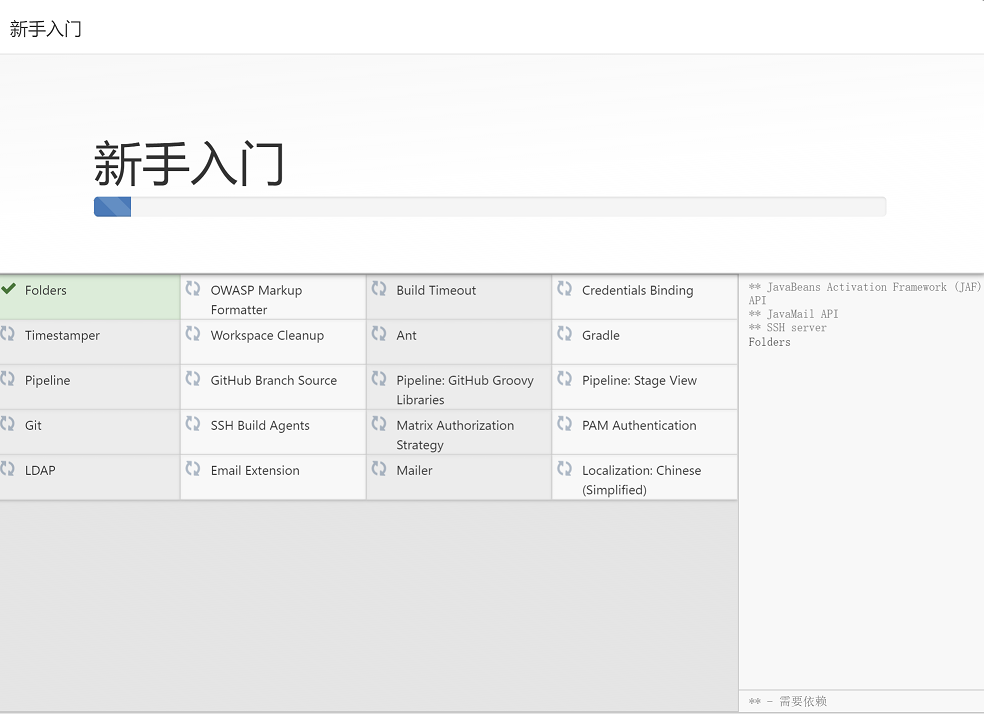Click the Pipeline: Stage View plugin label
984x717 pixels.
tap(639, 381)
